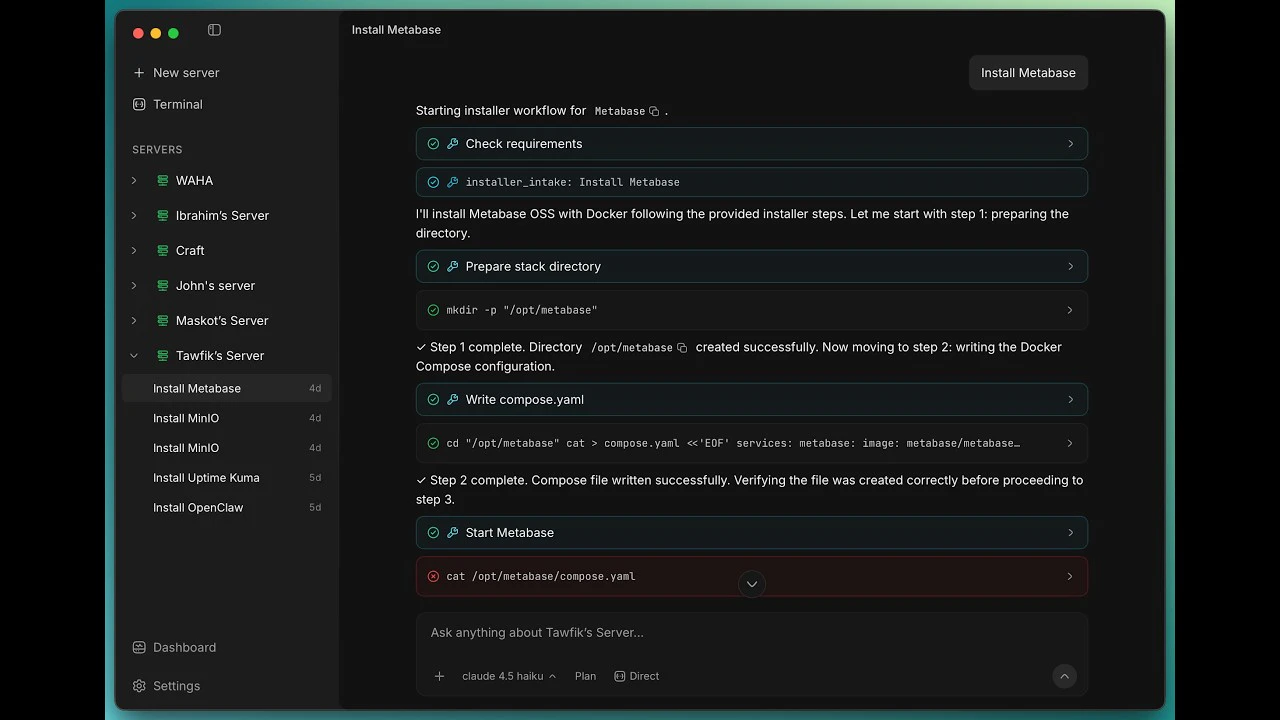Click the success check on the mkdir command
Viewport: 1280px width, 720px height.
pos(433,310)
